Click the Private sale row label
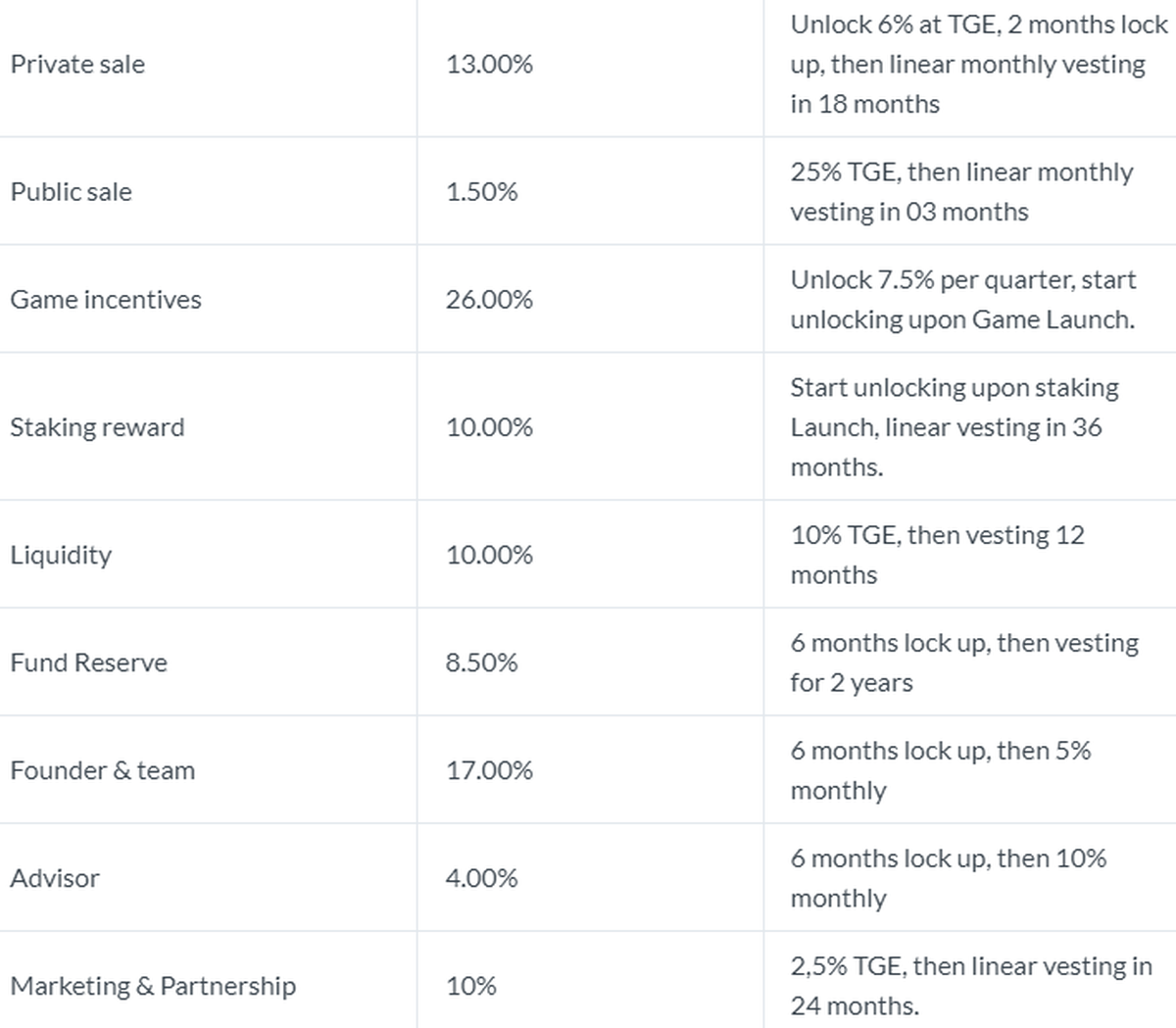 tap(77, 65)
